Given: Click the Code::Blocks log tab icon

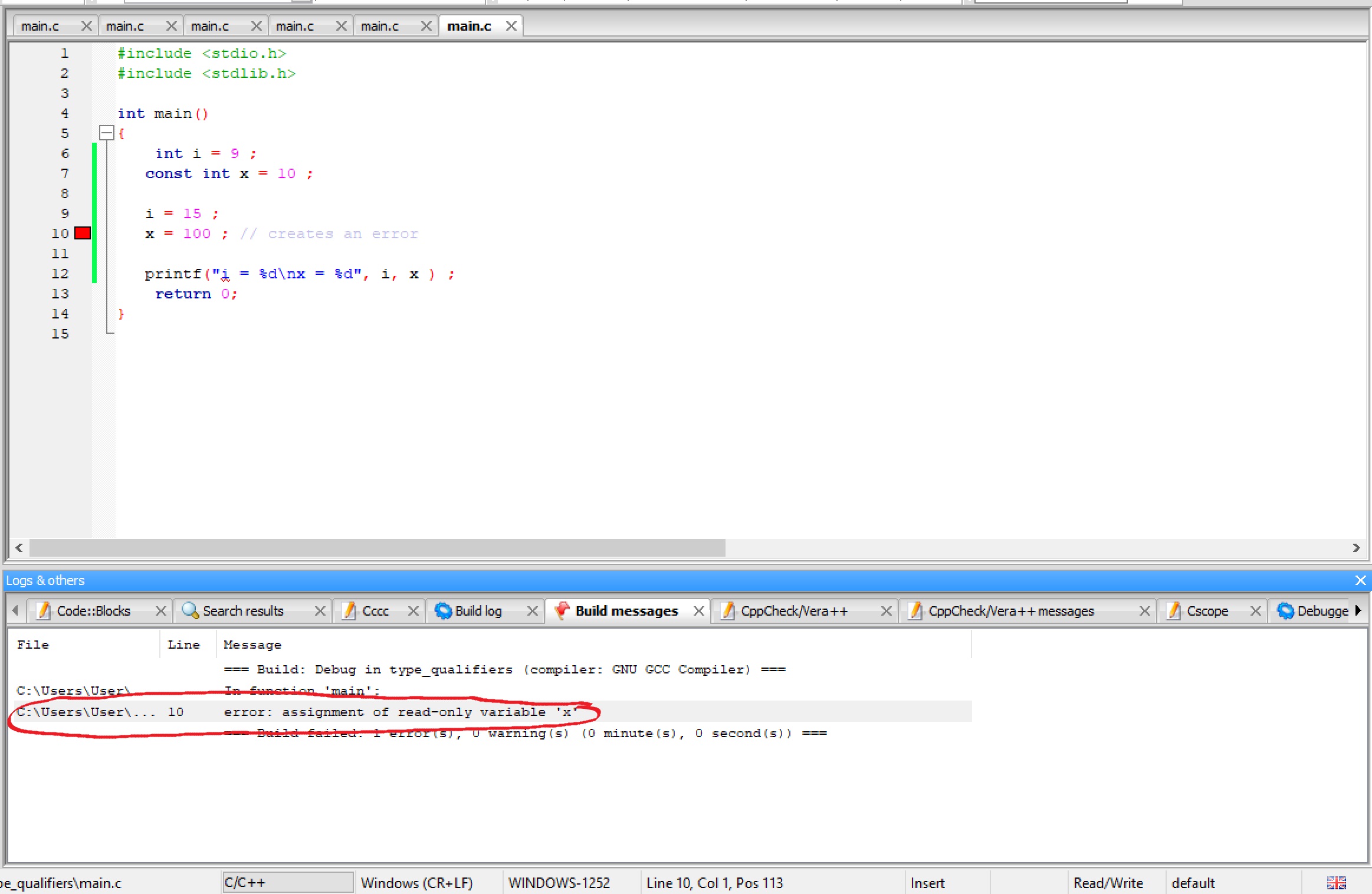Looking at the screenshot, I should tap(43, 611).
